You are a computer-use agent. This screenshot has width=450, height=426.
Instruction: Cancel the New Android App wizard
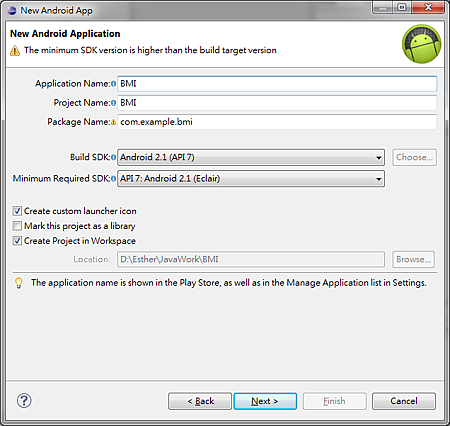pos(404,401)
